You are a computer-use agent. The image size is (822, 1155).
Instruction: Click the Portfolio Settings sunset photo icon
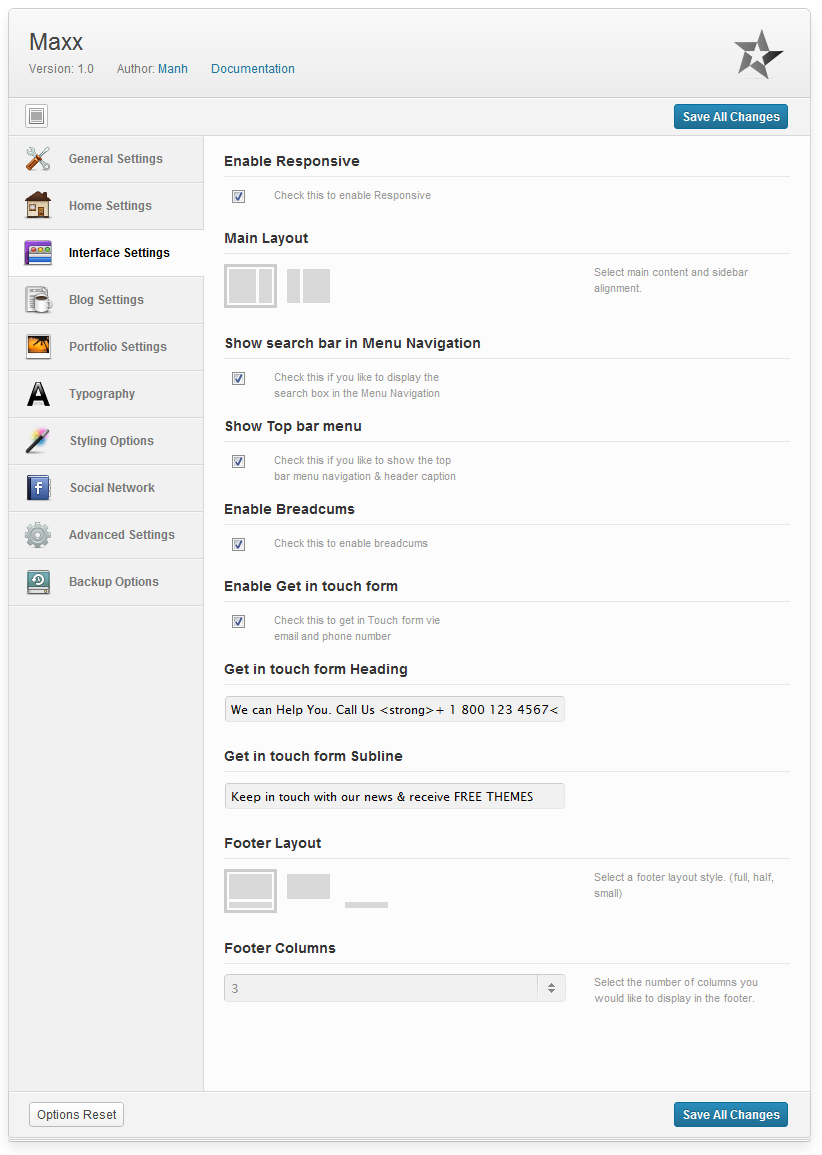point(38,346)
